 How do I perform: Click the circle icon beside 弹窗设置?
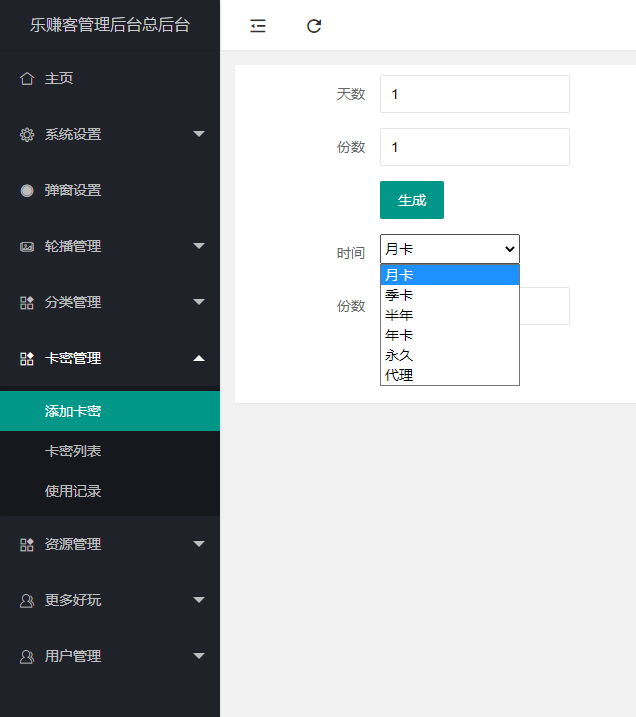[x=27, y=190]
